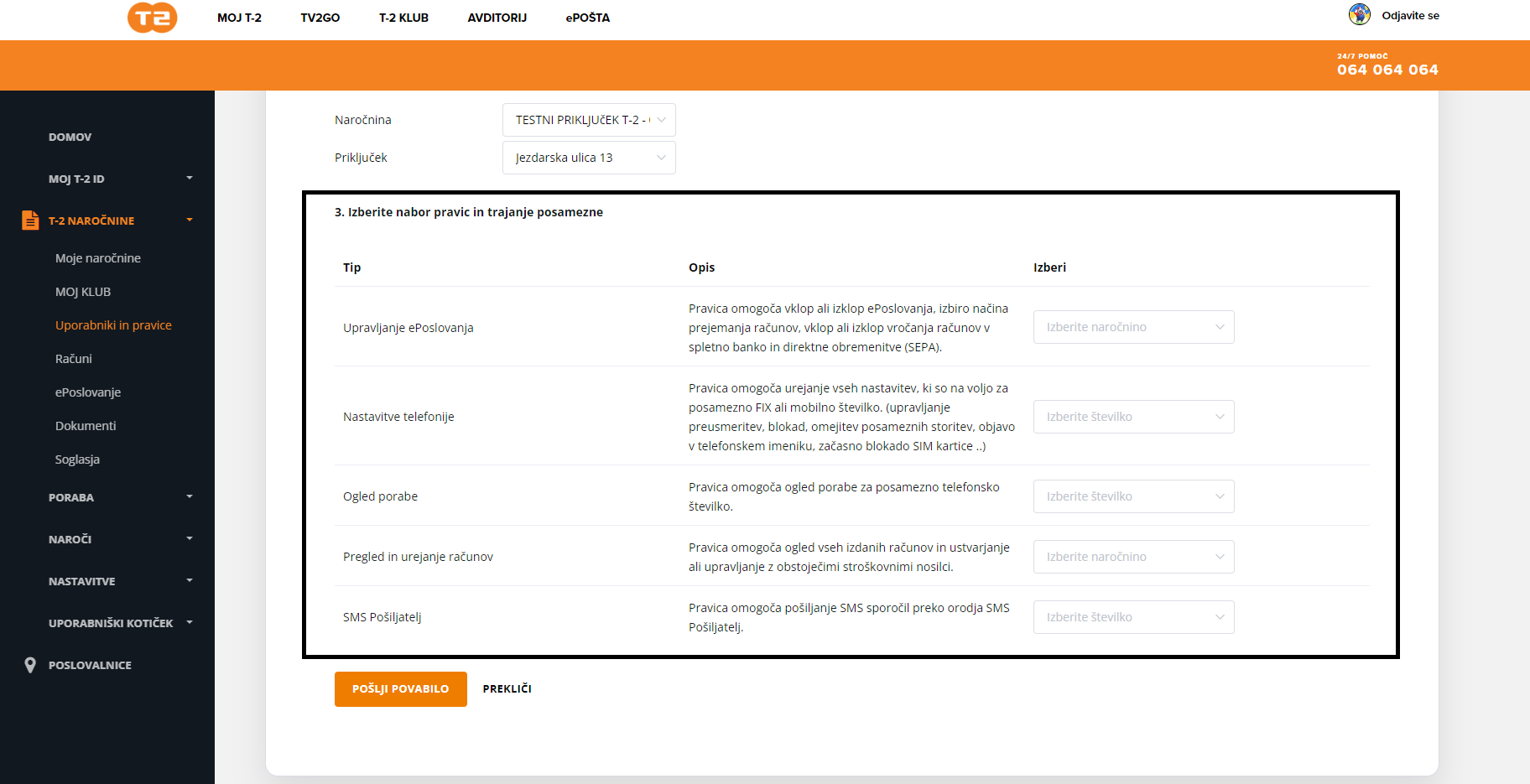Expand the NAROČI sidebar section
This screenshot has height=784, width=1530.
point(190,538)
